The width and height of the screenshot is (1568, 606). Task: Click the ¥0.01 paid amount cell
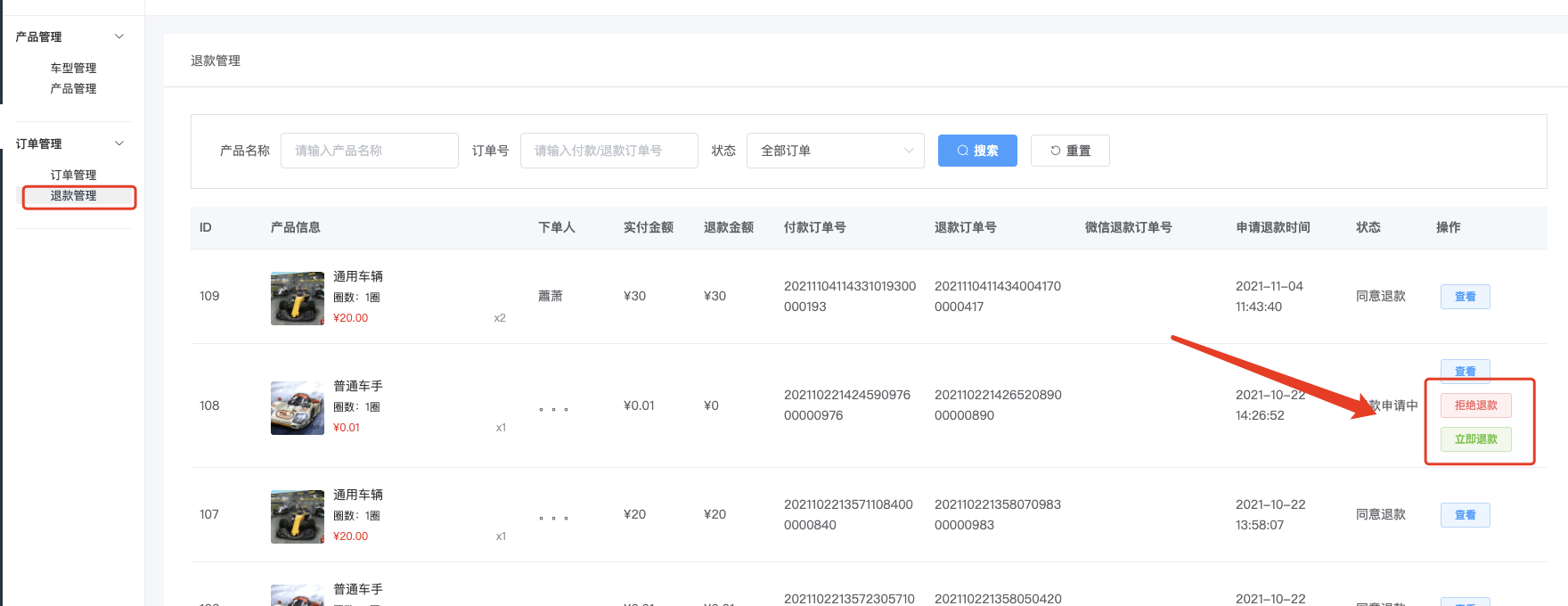coord(639,405)
